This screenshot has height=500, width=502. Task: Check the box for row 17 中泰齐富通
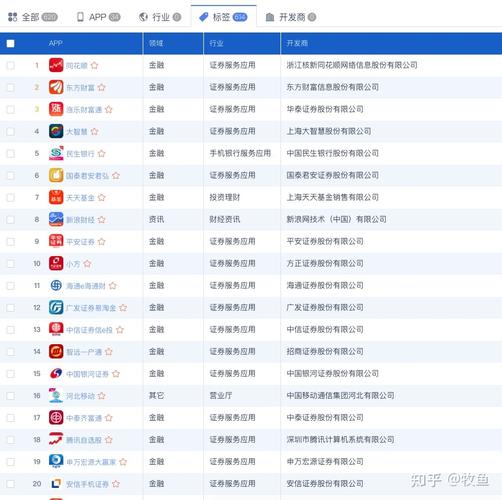point(10,418)
